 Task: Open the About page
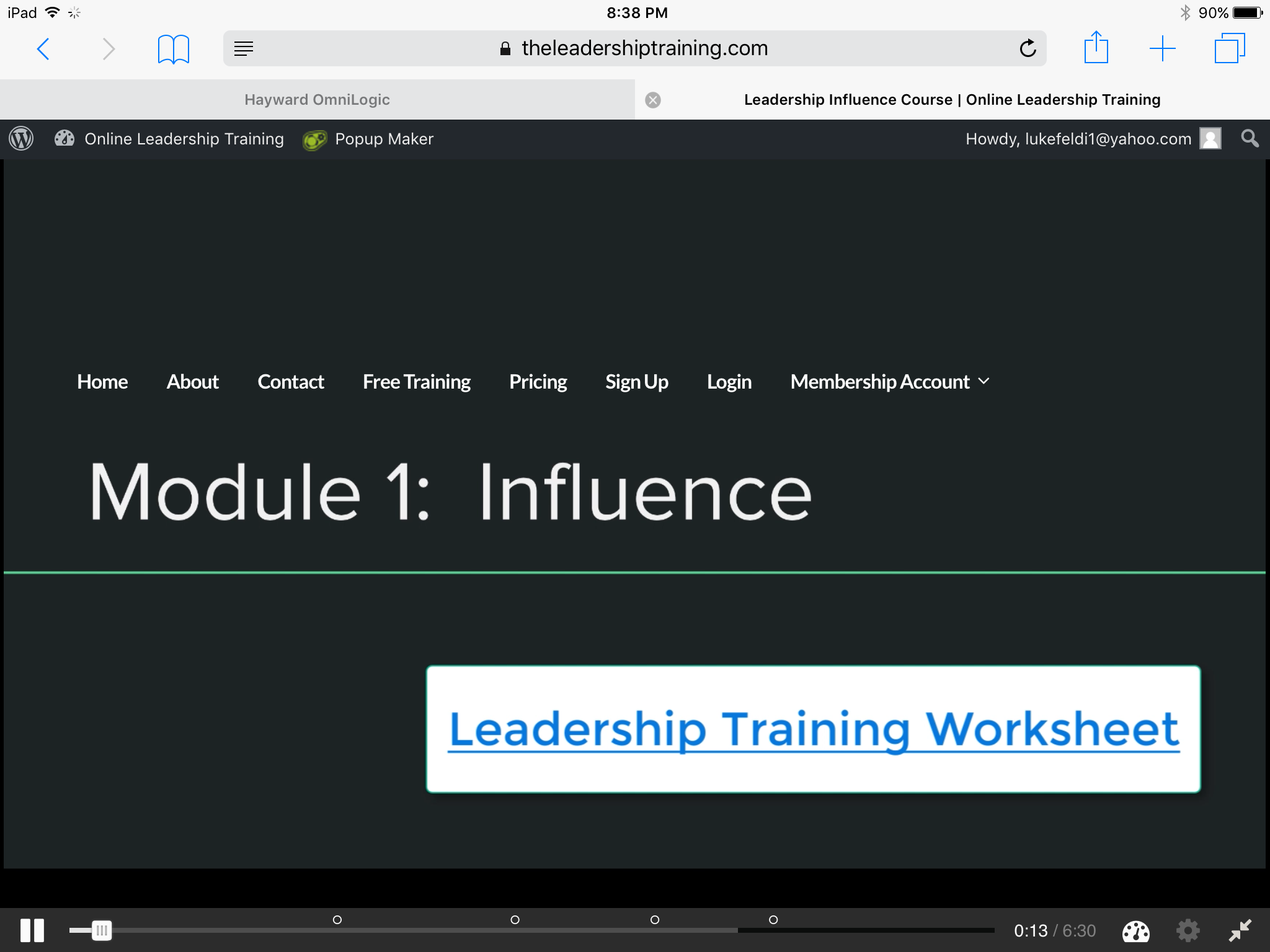tap(193, 382)
